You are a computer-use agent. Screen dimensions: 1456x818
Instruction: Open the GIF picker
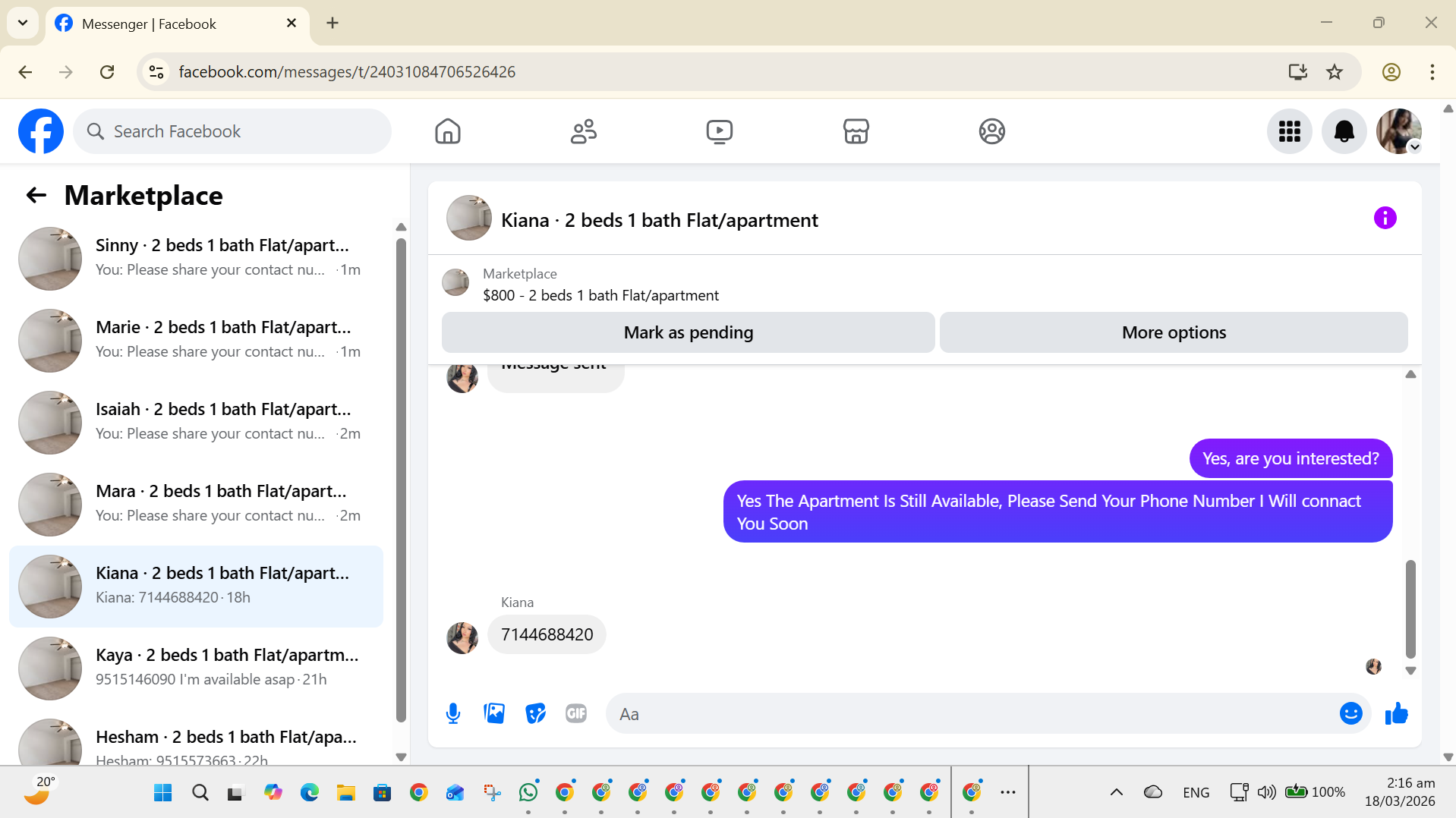(x=576, y=713)
